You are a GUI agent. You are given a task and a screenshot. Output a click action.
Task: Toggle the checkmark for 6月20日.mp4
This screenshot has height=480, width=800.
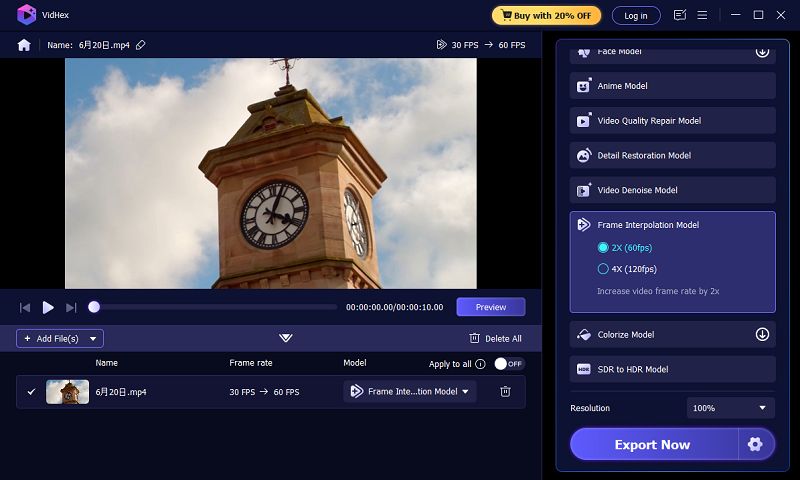(31, 392)
